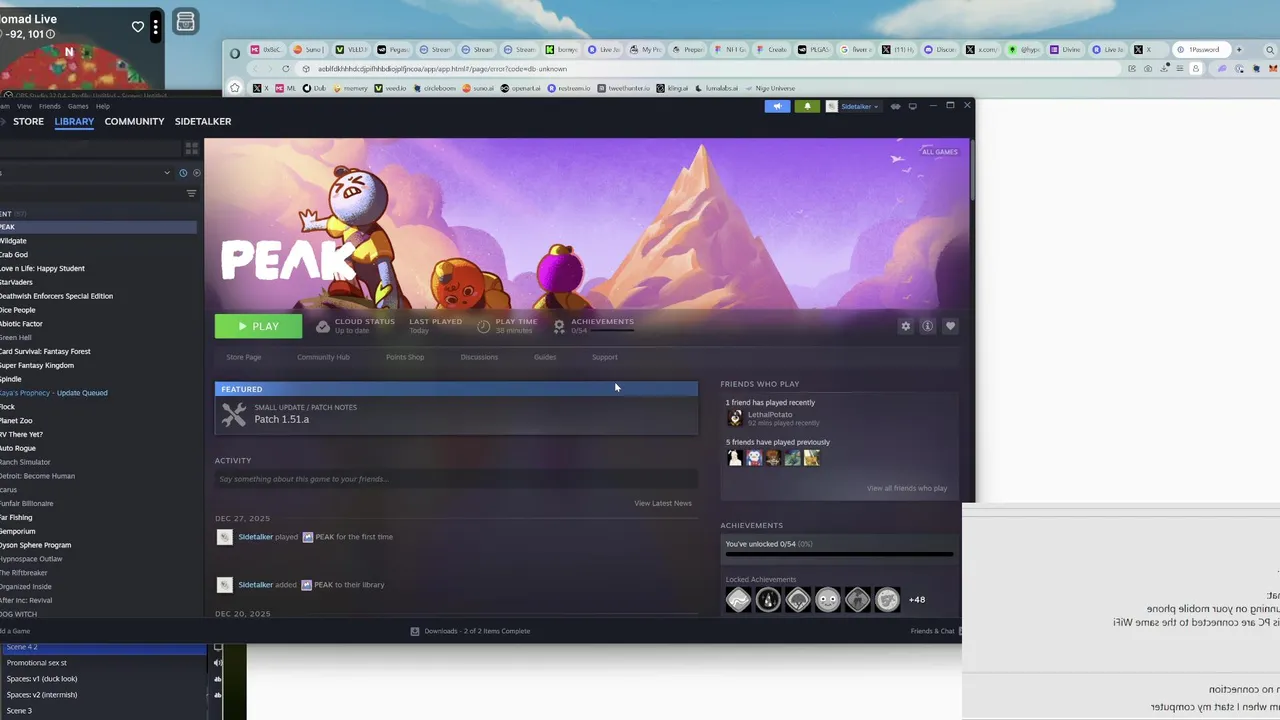The width and height of the screenshot is (1280, 720).
Task: Open Steam notifications bell icon
Action: (807, 106)
